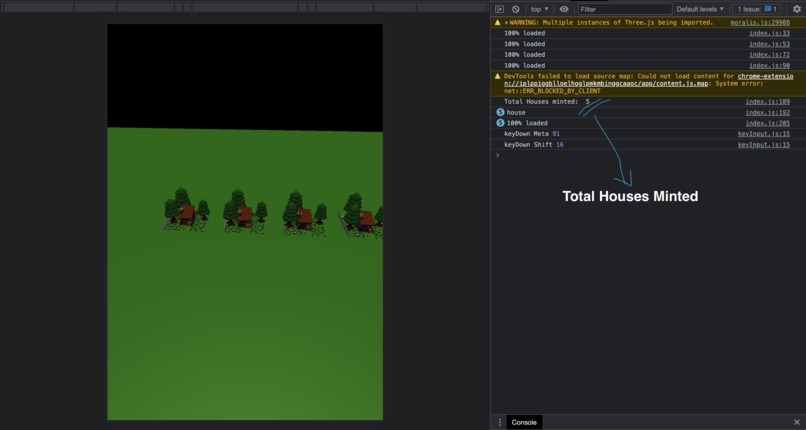Open keyInput.js:15 link beside keyDown Shift
Viewport: 806px width, 430px height.
click(764, 145)
